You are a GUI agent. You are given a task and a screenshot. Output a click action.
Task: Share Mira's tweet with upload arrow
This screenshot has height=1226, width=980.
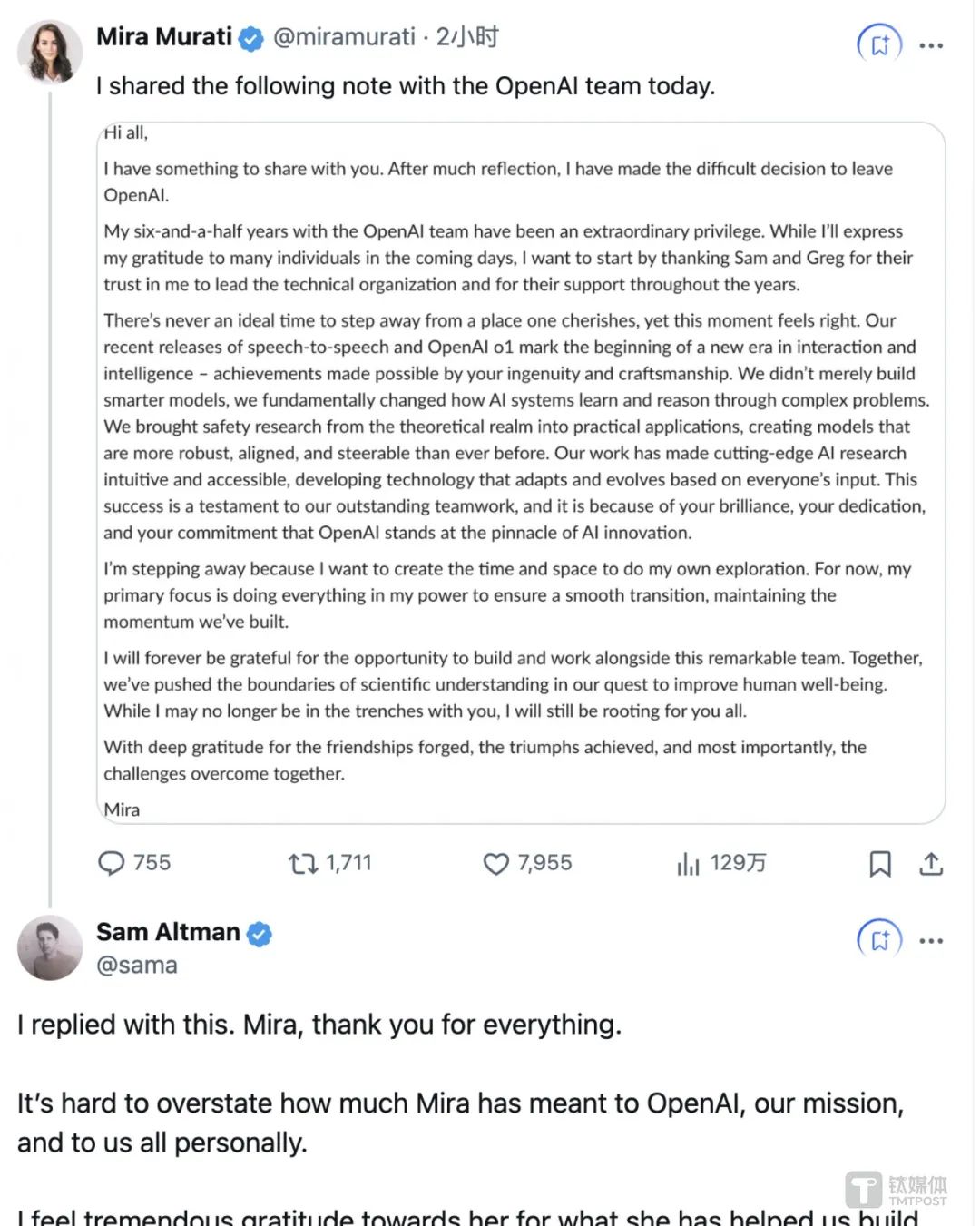pyautogui.click(x=931, y=864)
